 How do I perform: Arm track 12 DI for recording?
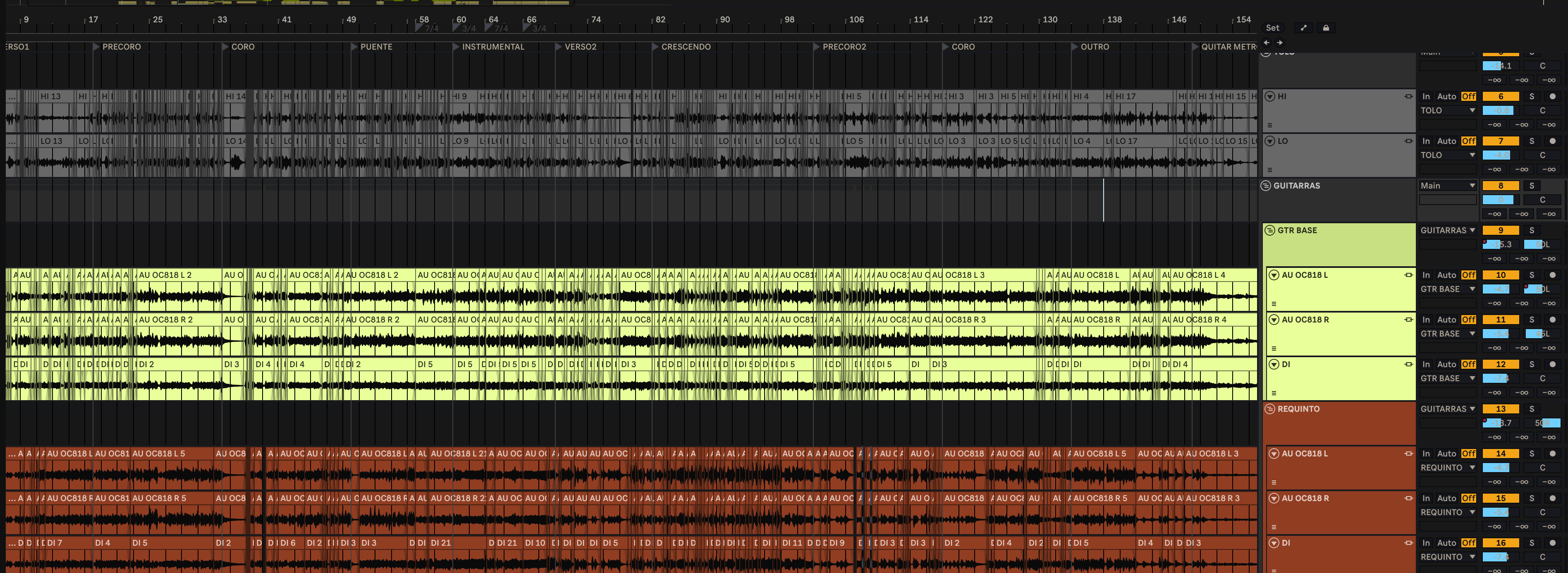(1552, 364)
